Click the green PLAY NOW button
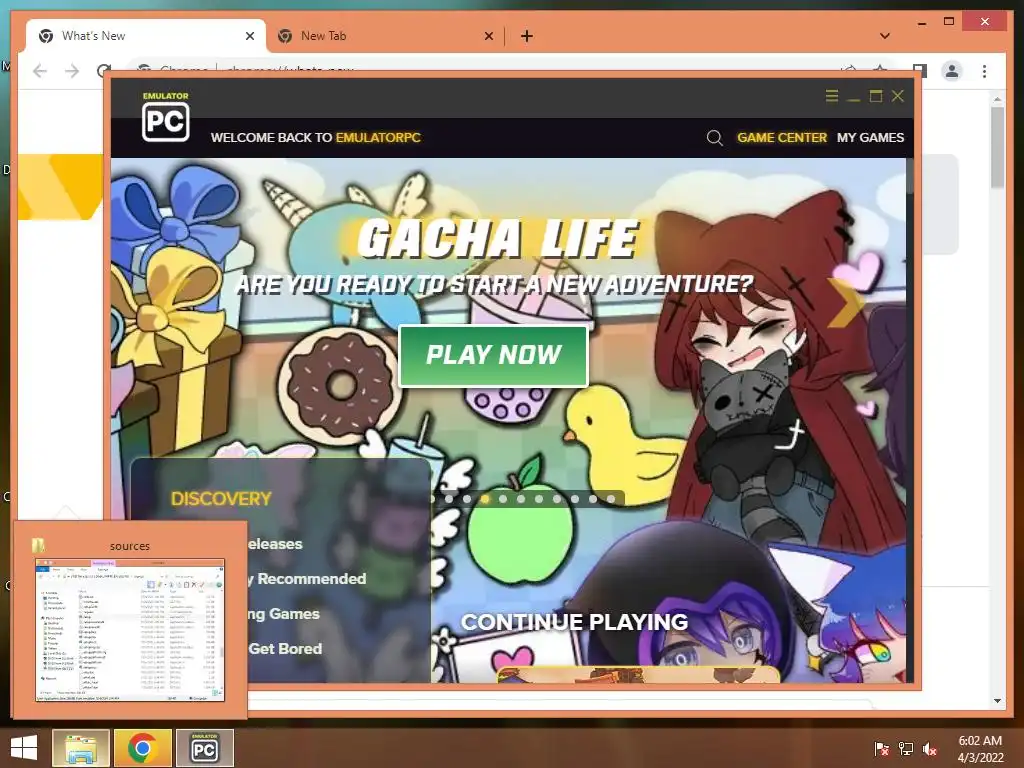 click(x=494, y=355)
